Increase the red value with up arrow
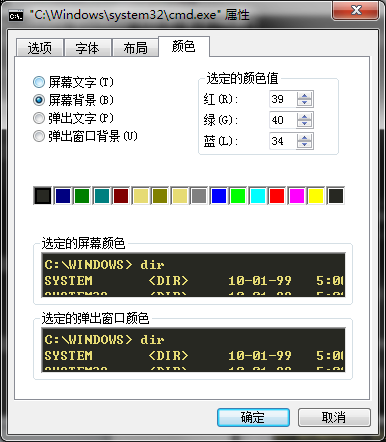 click(304, 95)
